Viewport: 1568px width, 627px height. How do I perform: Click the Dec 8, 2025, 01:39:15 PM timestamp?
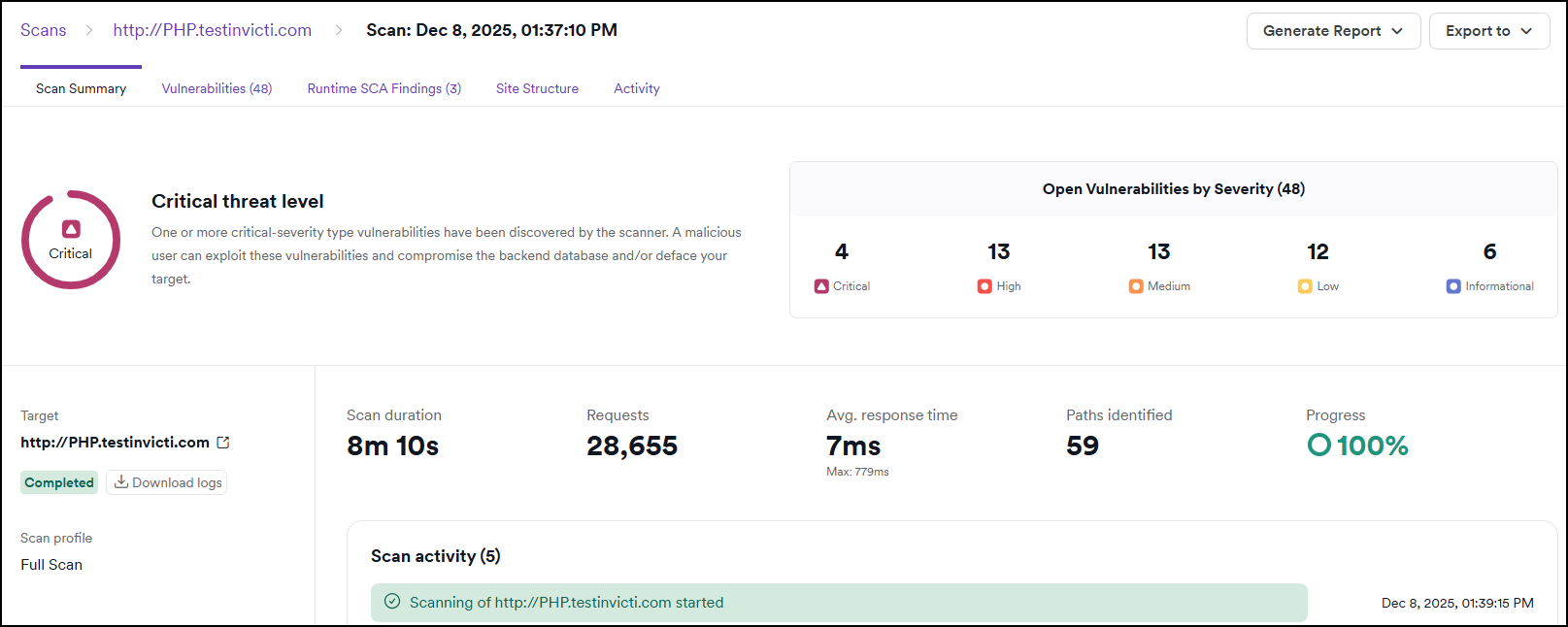click(1457, 603)
